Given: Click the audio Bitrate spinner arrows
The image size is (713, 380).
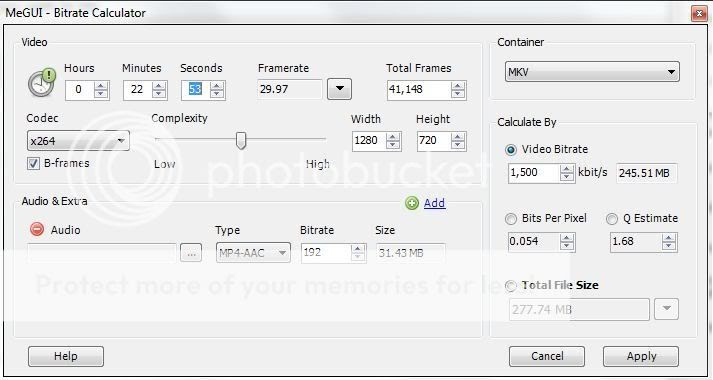Looking at the screenshot, I should 358,253.
